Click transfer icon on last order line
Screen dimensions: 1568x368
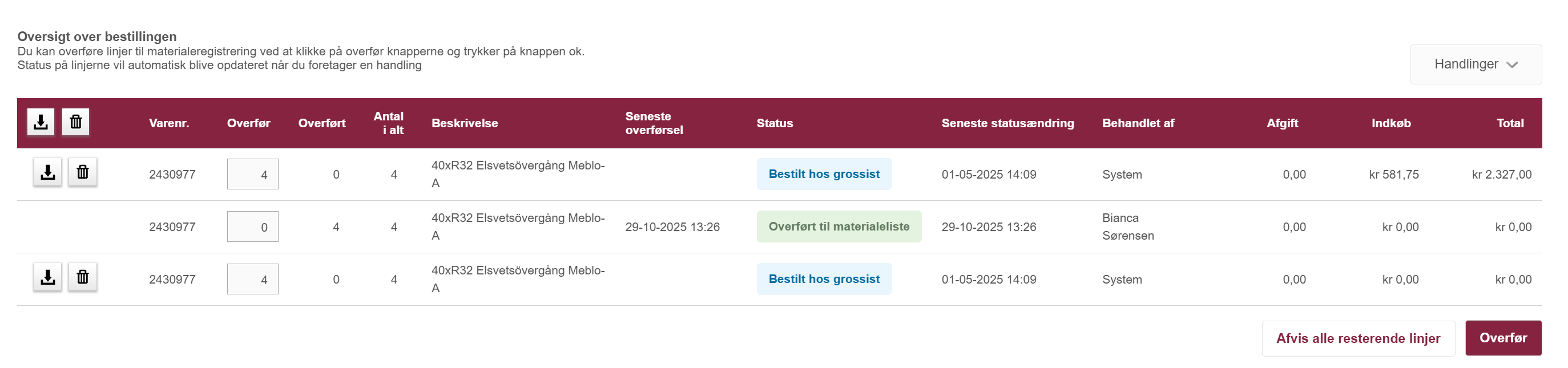[47, 278]
